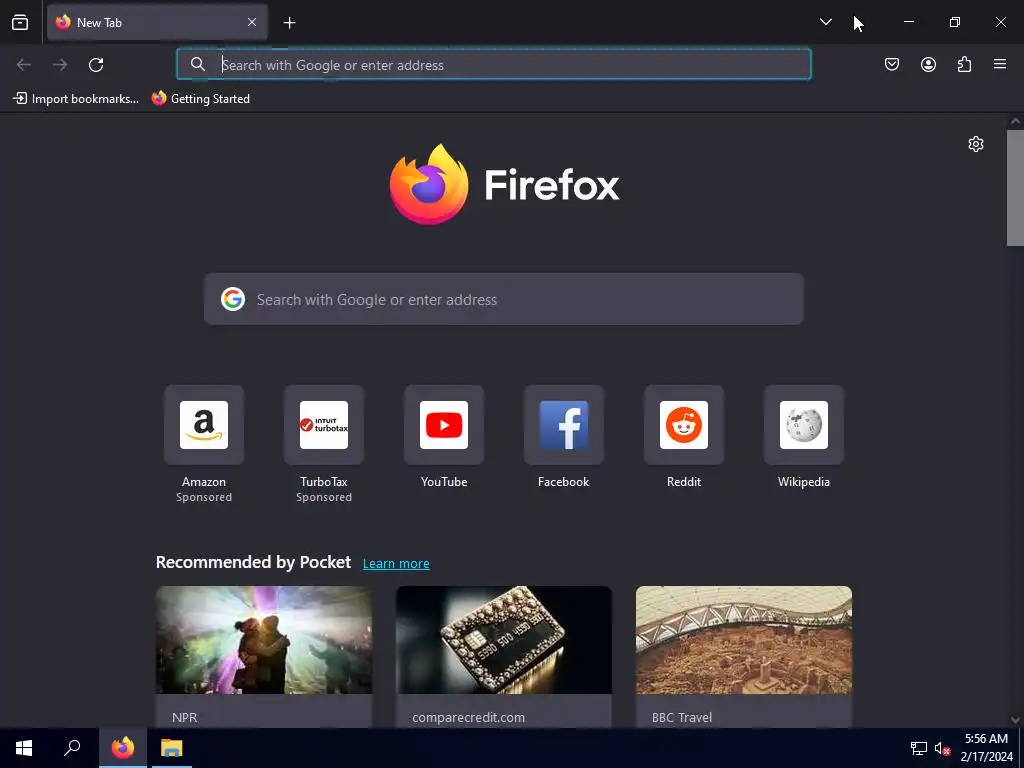1024x768 pixels.
Task: Open Windows taskbar search
Action: coord(72,748)
